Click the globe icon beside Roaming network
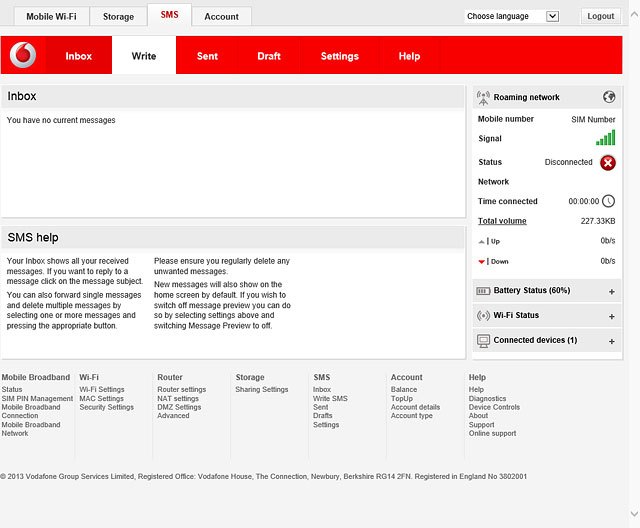 (609, 97)
